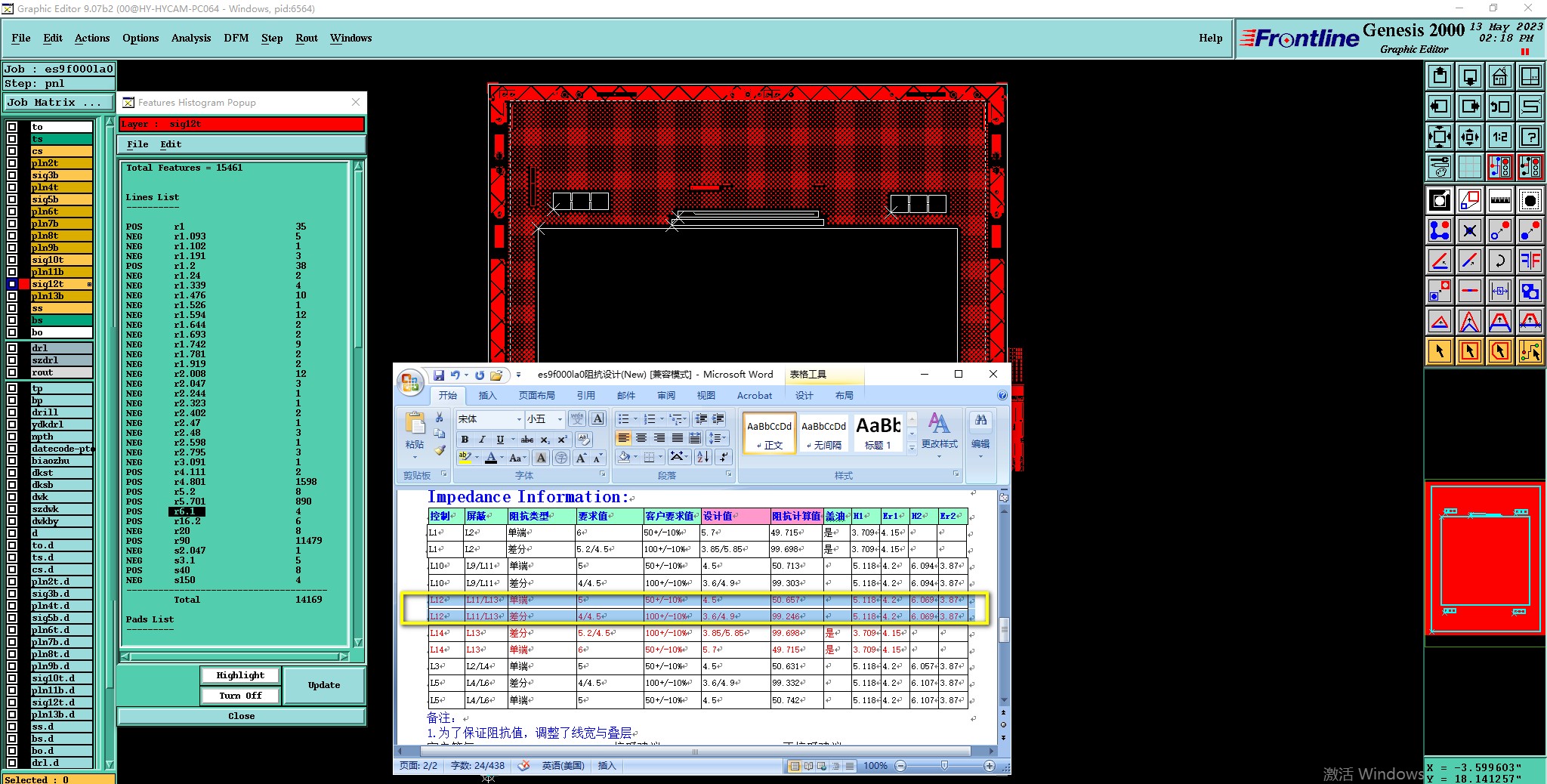Save the Word document with floppy icon

[x=439, y=375]
